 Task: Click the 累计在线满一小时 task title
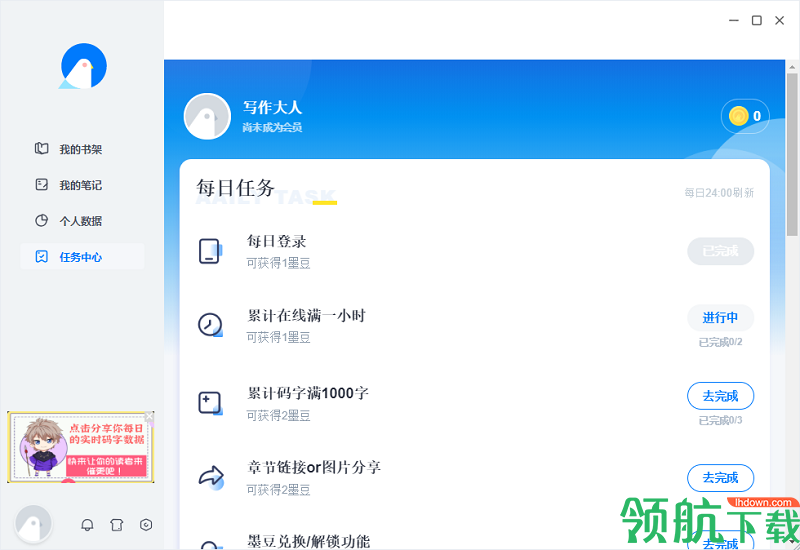pos(307,316)
